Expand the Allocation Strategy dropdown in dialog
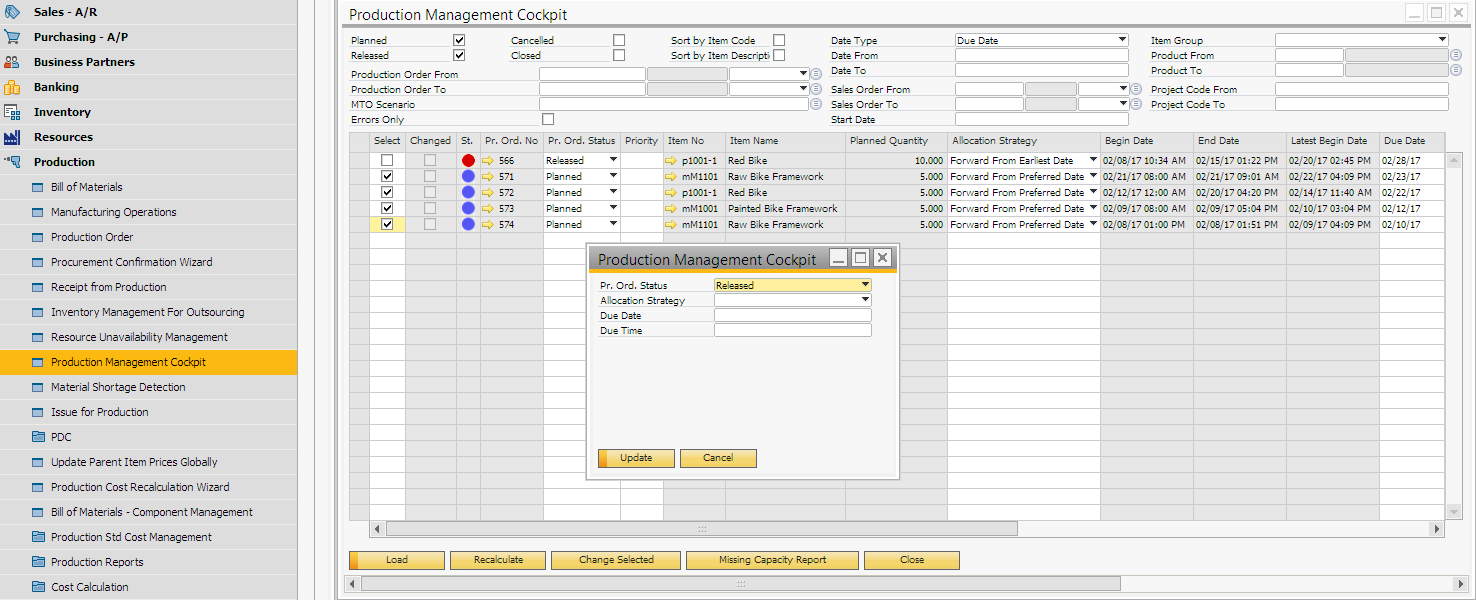 click(865, 300)
